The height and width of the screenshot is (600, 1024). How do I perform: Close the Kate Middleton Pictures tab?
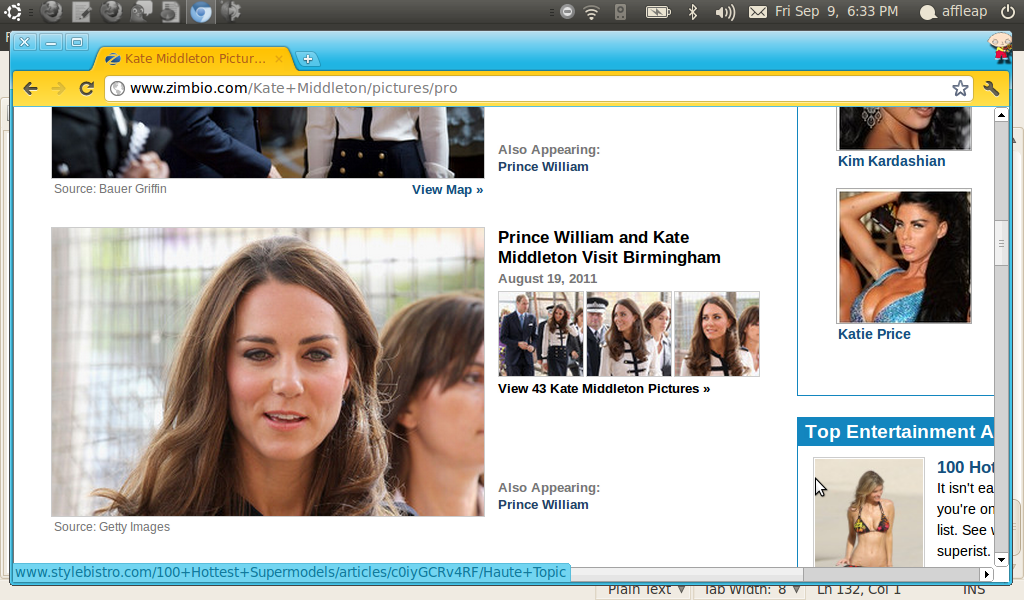(x=279, y=59)
